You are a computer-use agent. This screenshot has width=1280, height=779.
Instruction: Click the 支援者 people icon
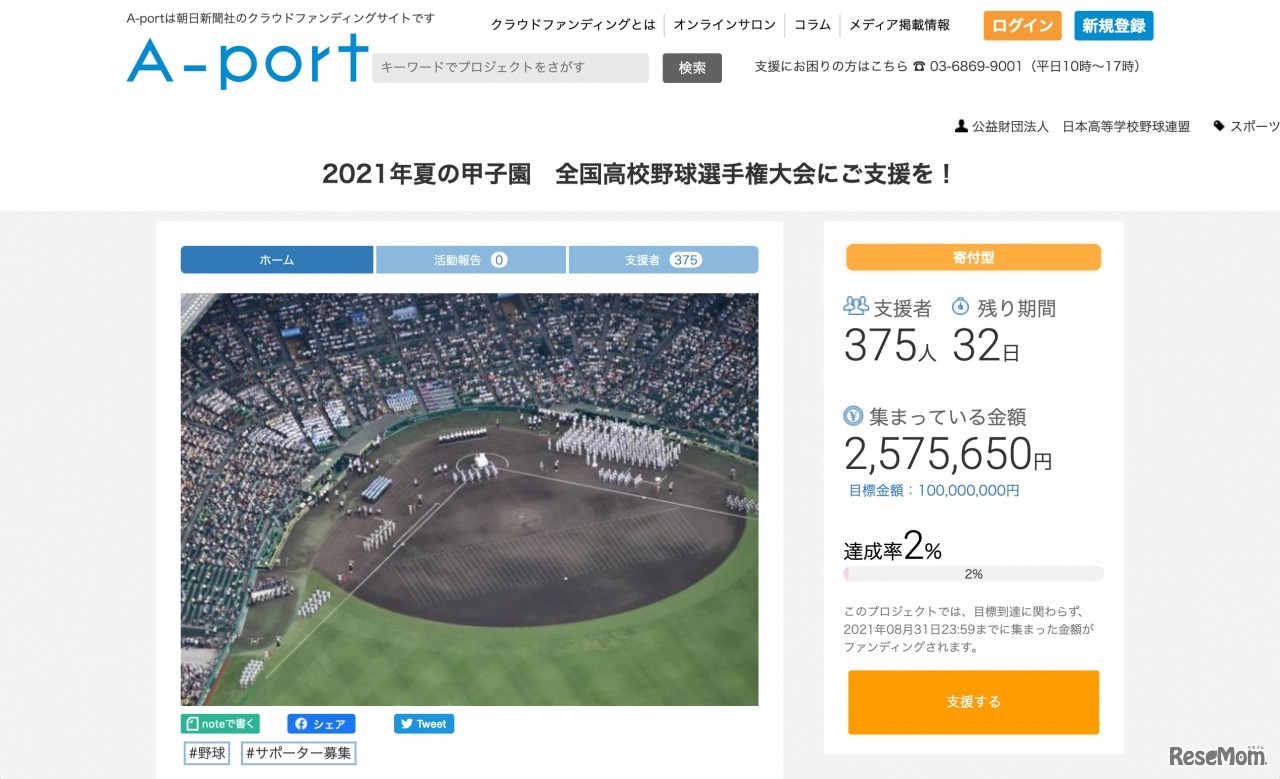click(x=856, y=307)
